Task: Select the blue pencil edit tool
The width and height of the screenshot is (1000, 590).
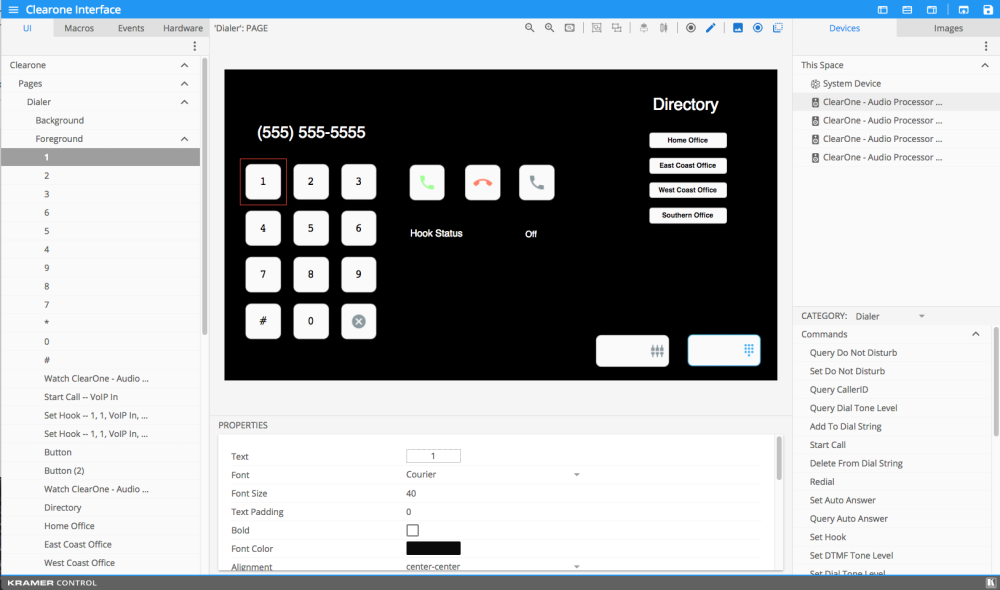Action: pyautogui.click(x=710, y=28)
